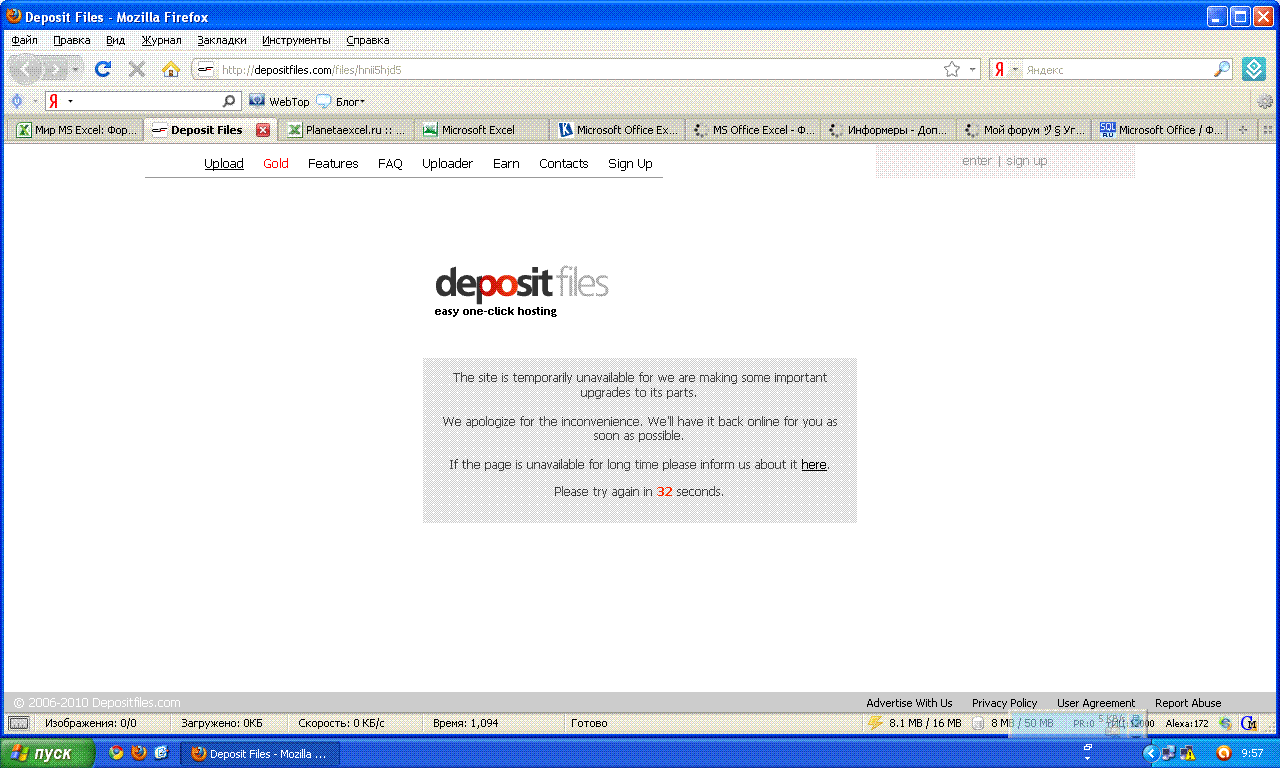Open the address bar URL history dropdown arrow

pos(973,70)
